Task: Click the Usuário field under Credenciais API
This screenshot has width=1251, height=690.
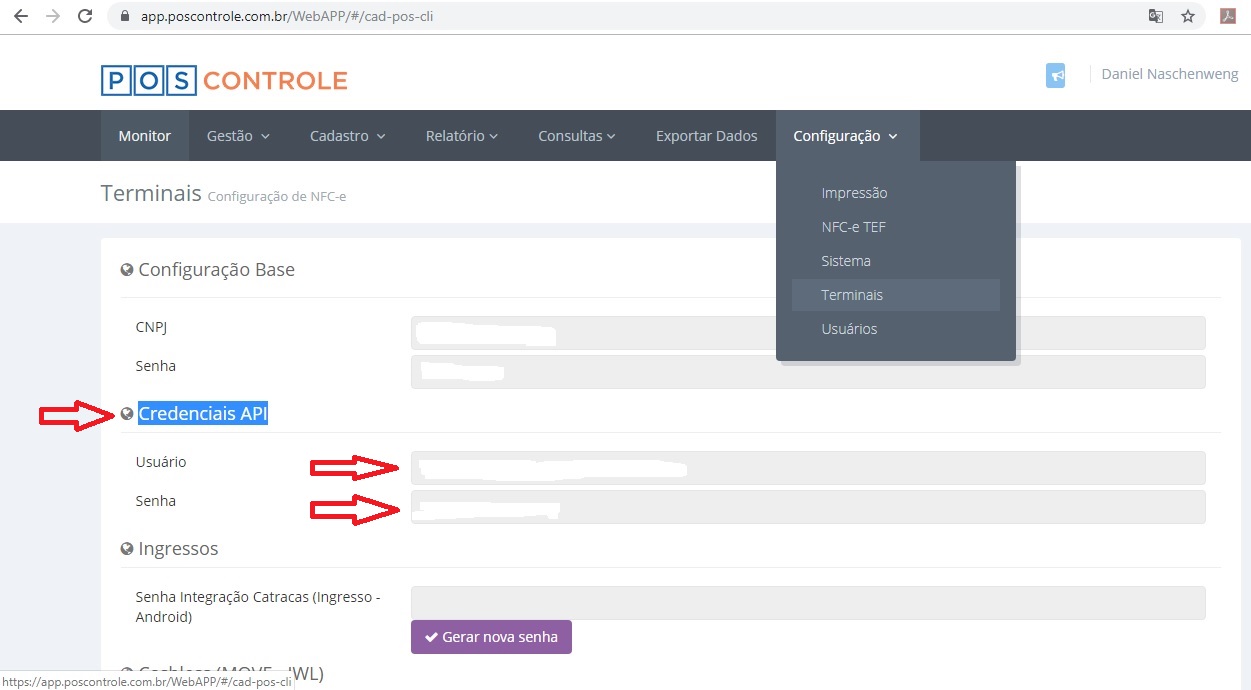Action: coord(808,468)
